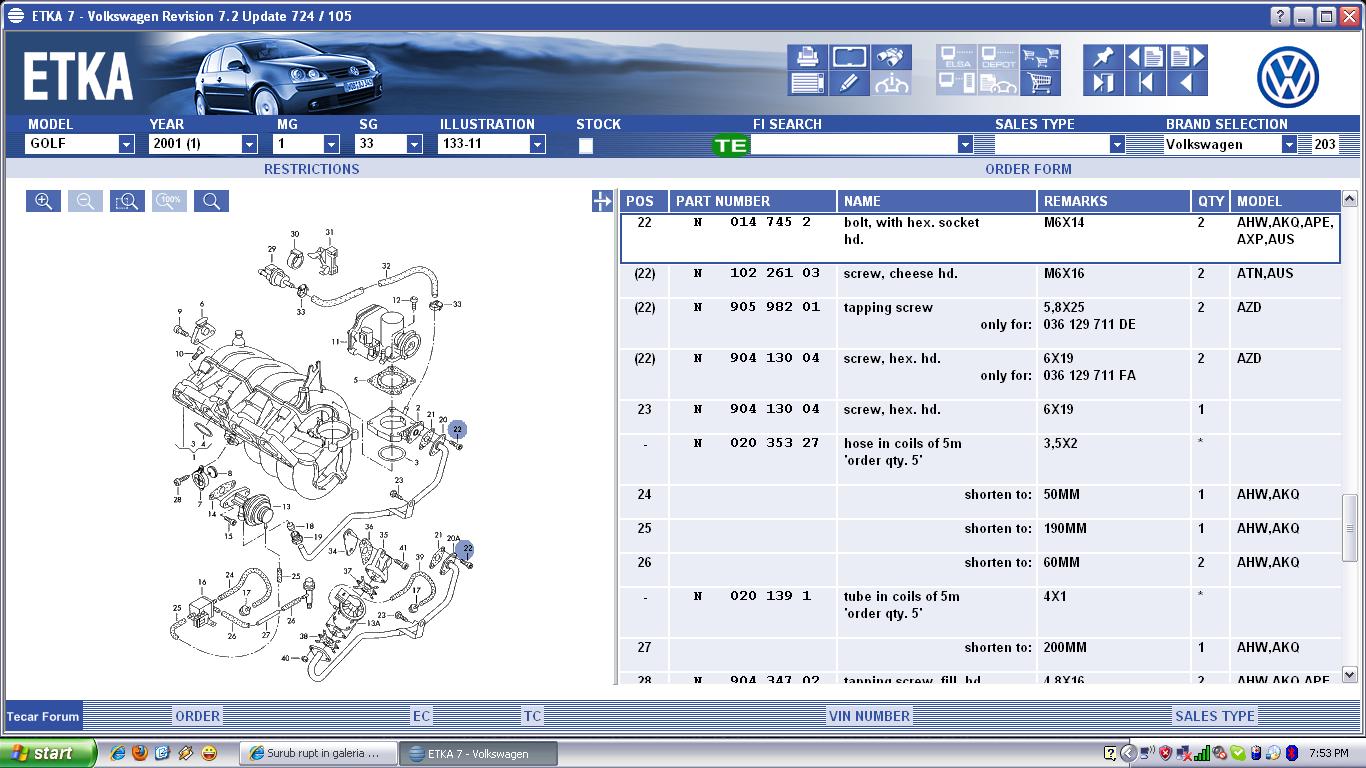Reset illustration zoom to 100%

(169, 201)
